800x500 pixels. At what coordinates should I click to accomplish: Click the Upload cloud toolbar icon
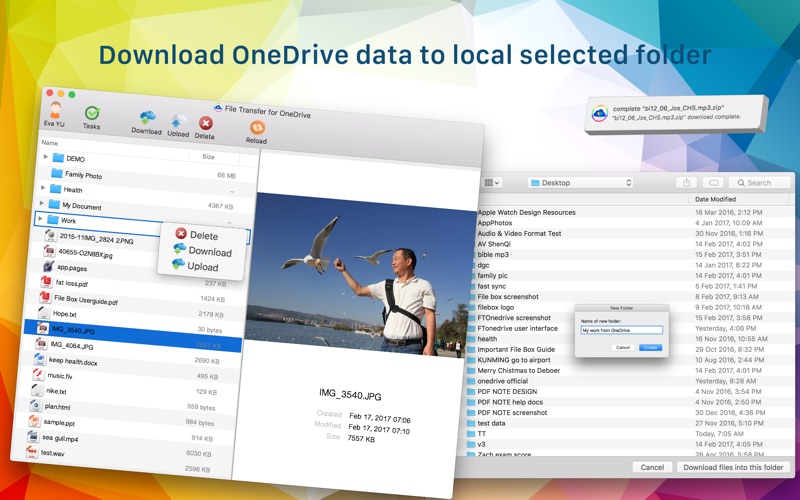(179, 121)
